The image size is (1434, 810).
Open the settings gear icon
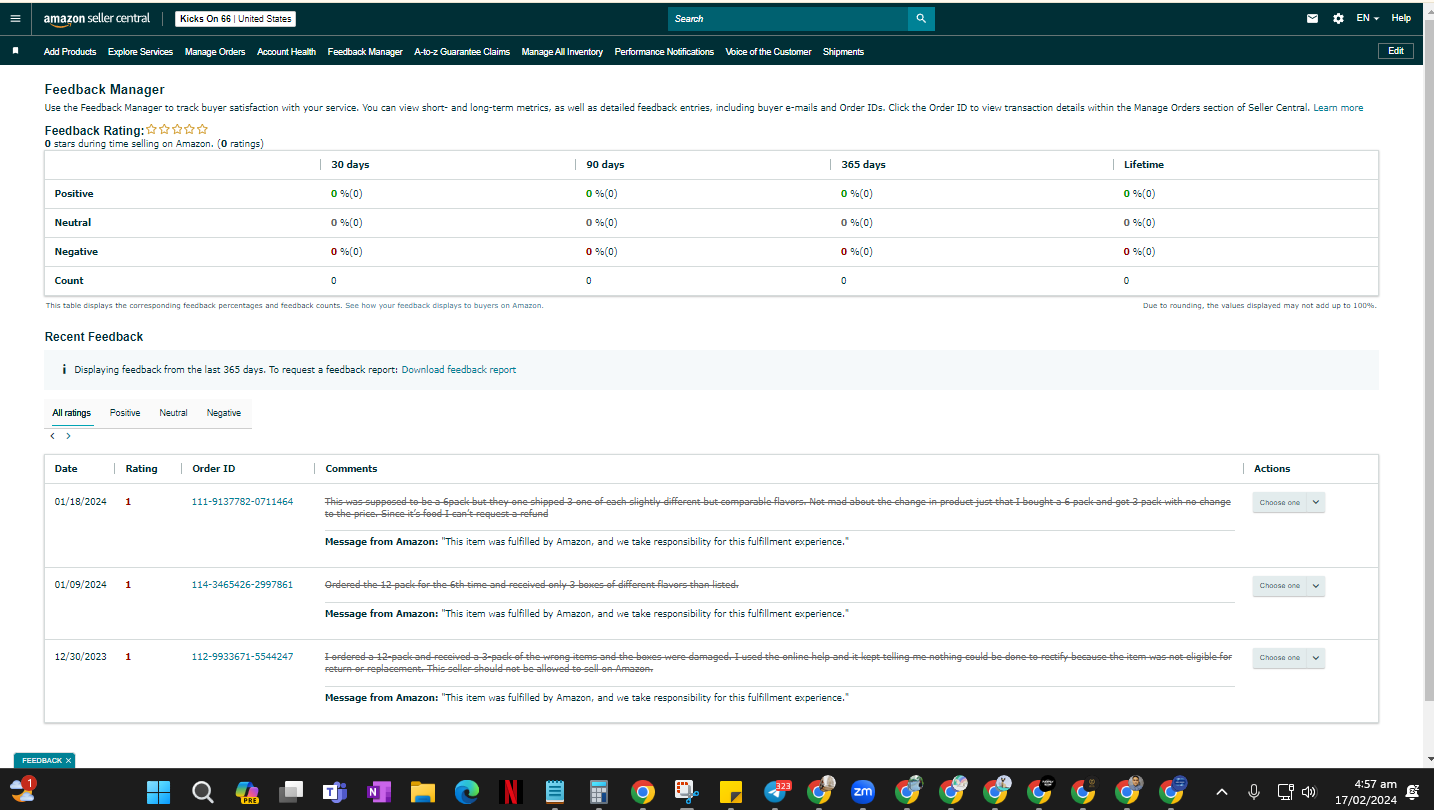pos(1339,19)
